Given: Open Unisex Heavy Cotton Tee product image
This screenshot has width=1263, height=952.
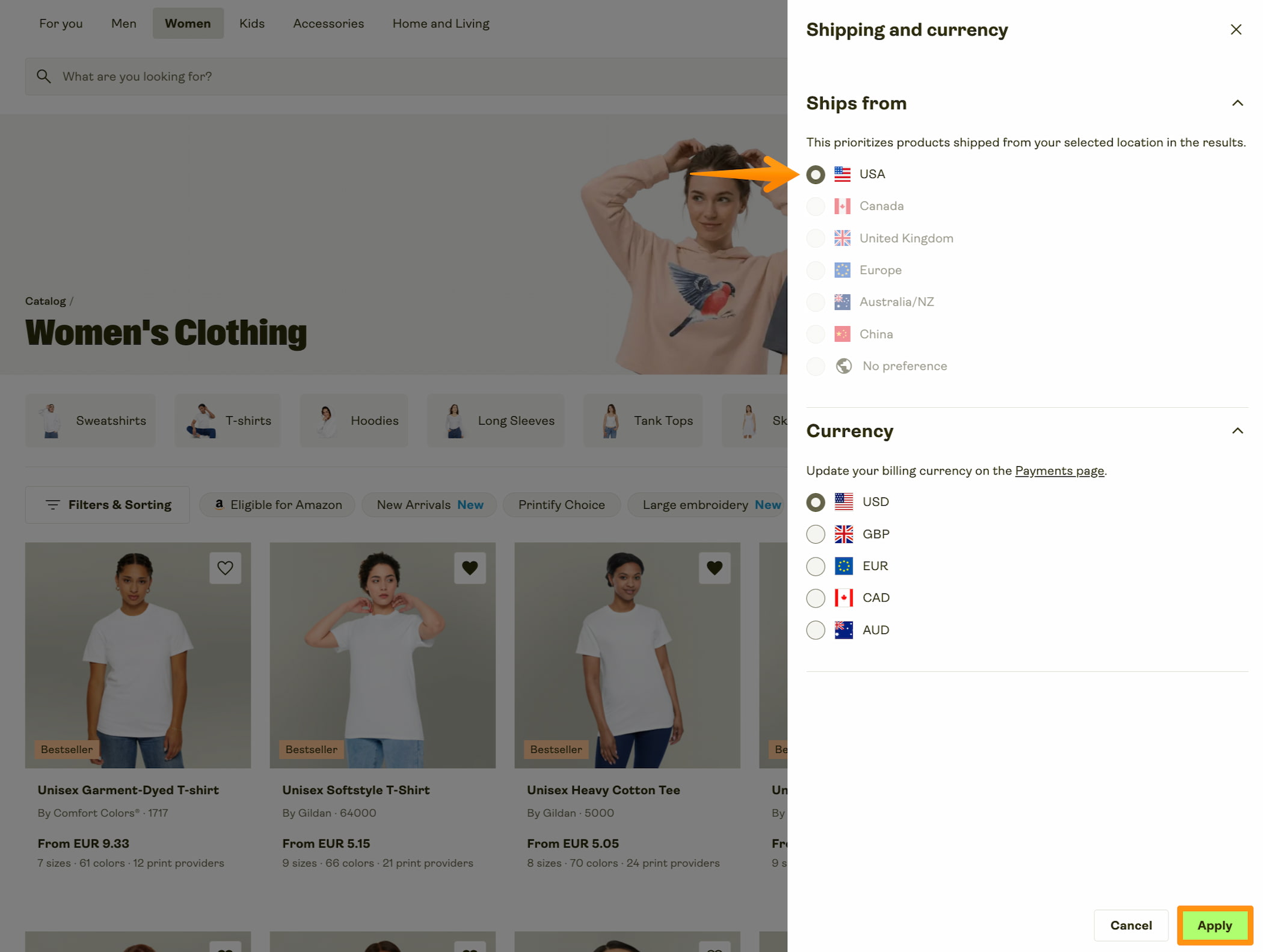Looking at the screenshot, I should (x=627, y=655).
